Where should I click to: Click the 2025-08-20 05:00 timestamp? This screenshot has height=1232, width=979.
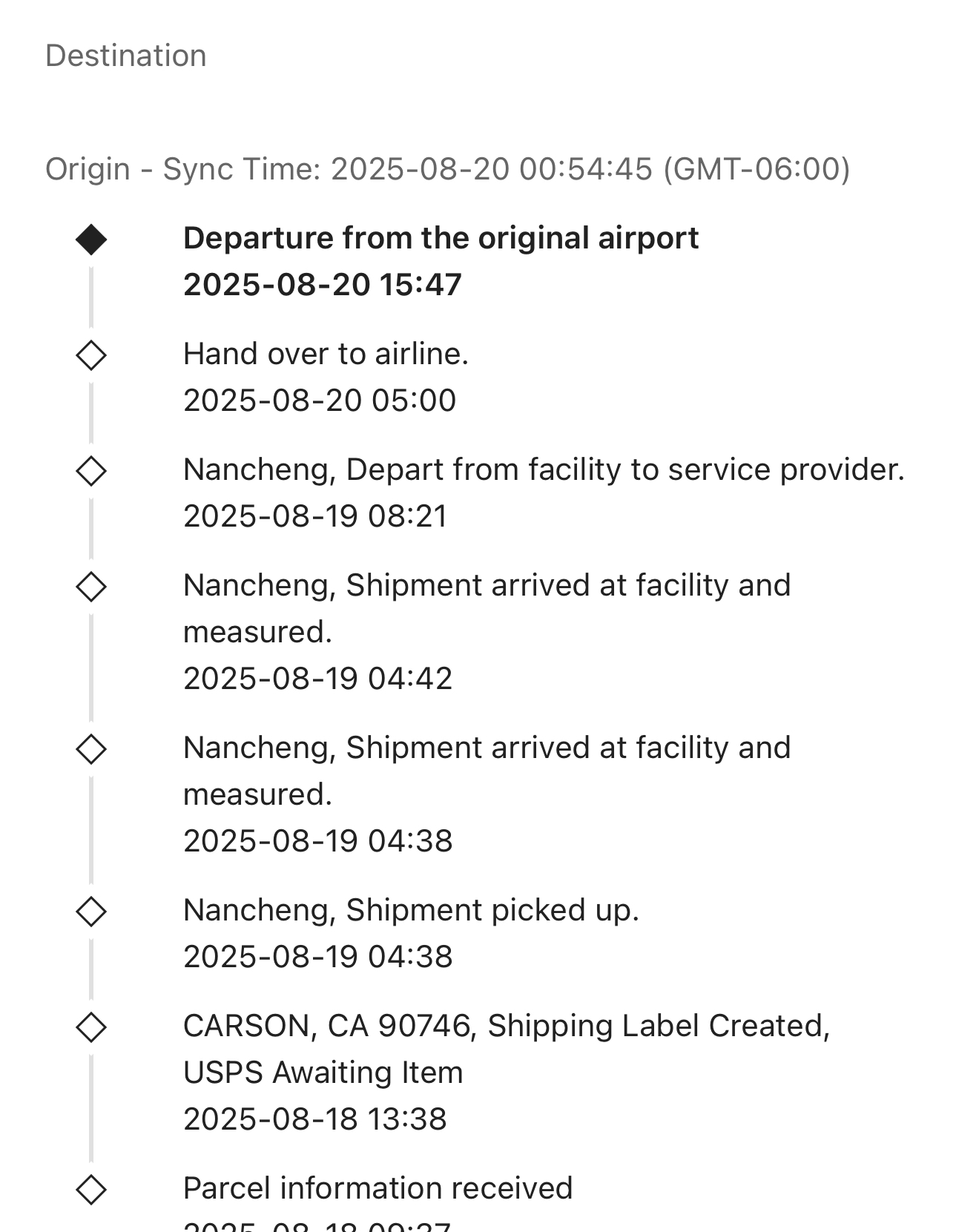tap(320, 401)
